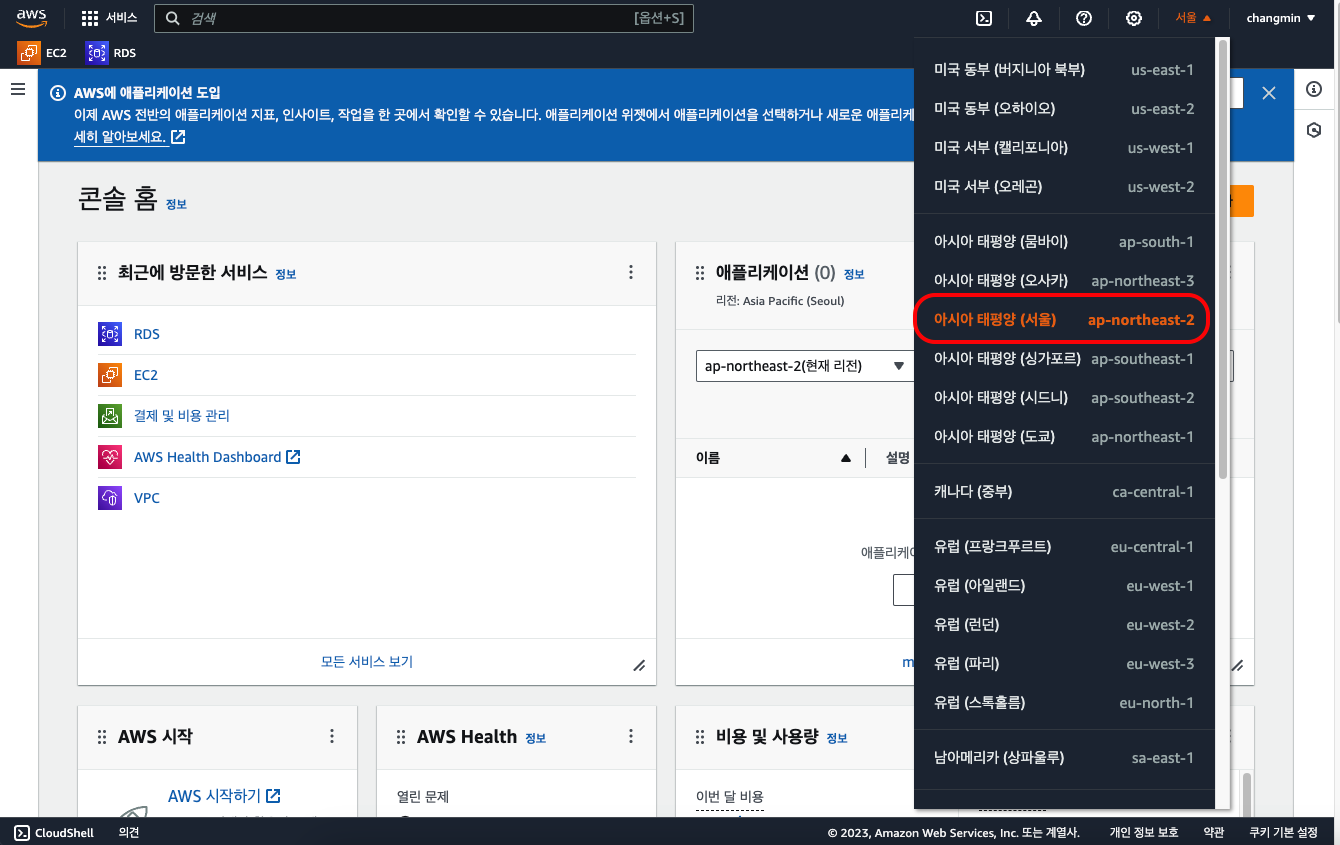Select 미국 동부 (오하이오) us-east-2 region
This screenshot has width=1340, height=845.
click(x=1064, y=109)
